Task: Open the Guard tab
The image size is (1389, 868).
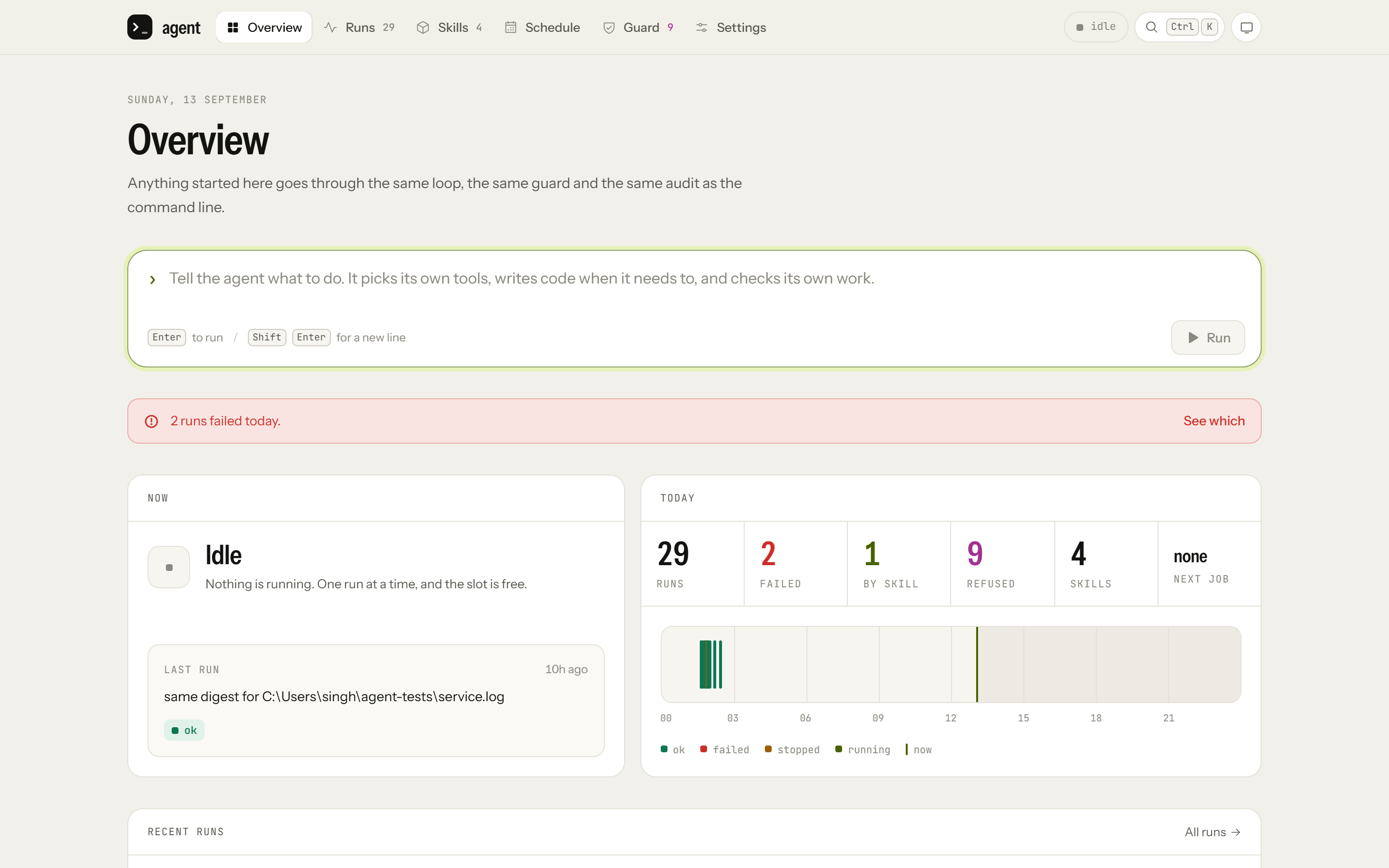Action: 638,27
